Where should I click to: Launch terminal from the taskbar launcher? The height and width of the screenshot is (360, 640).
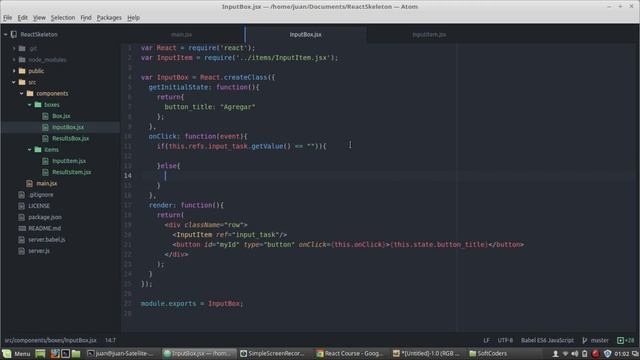[65, 353]
